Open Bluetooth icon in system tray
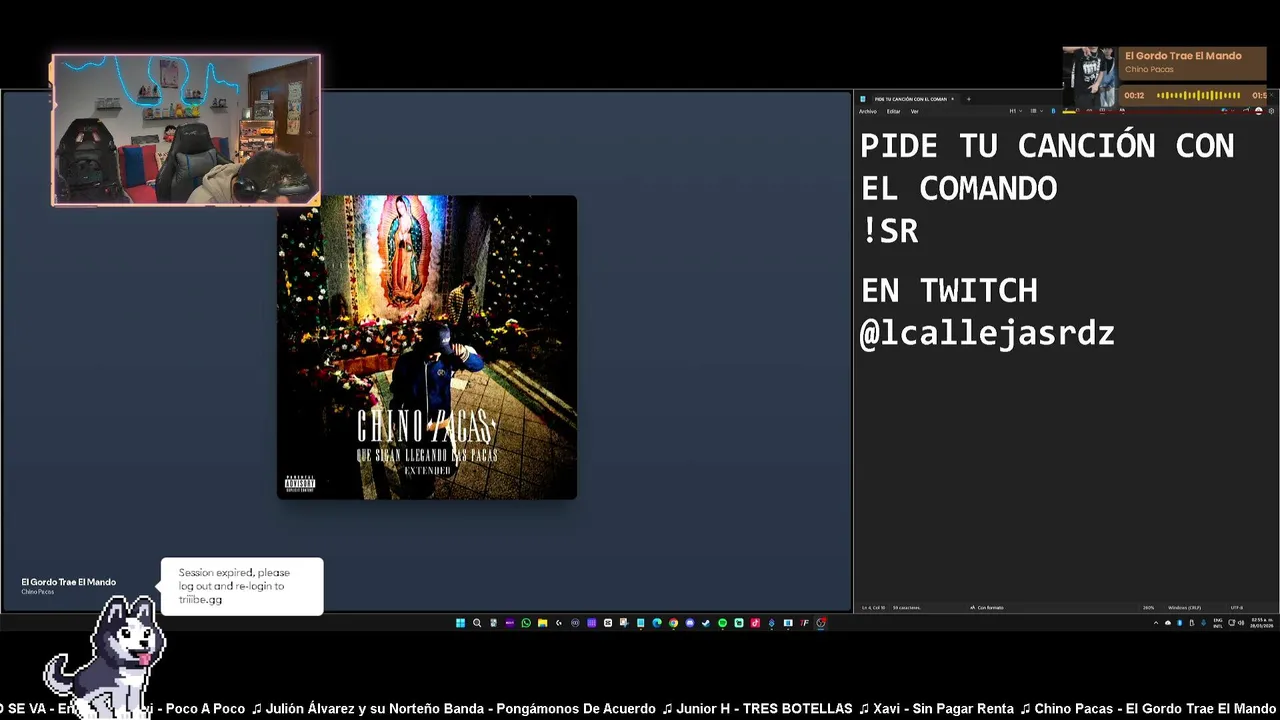The width and height of the screenshot is (1280, 720). 1179,623
